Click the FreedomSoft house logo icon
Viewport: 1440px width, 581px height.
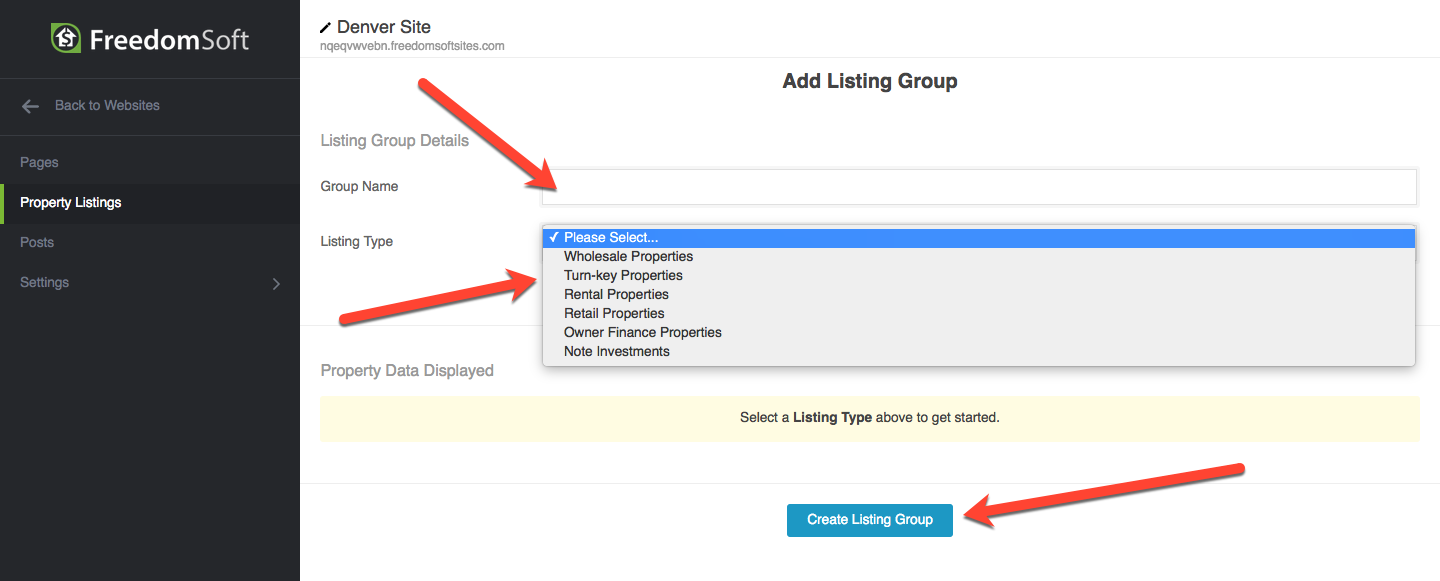(66, 39)
